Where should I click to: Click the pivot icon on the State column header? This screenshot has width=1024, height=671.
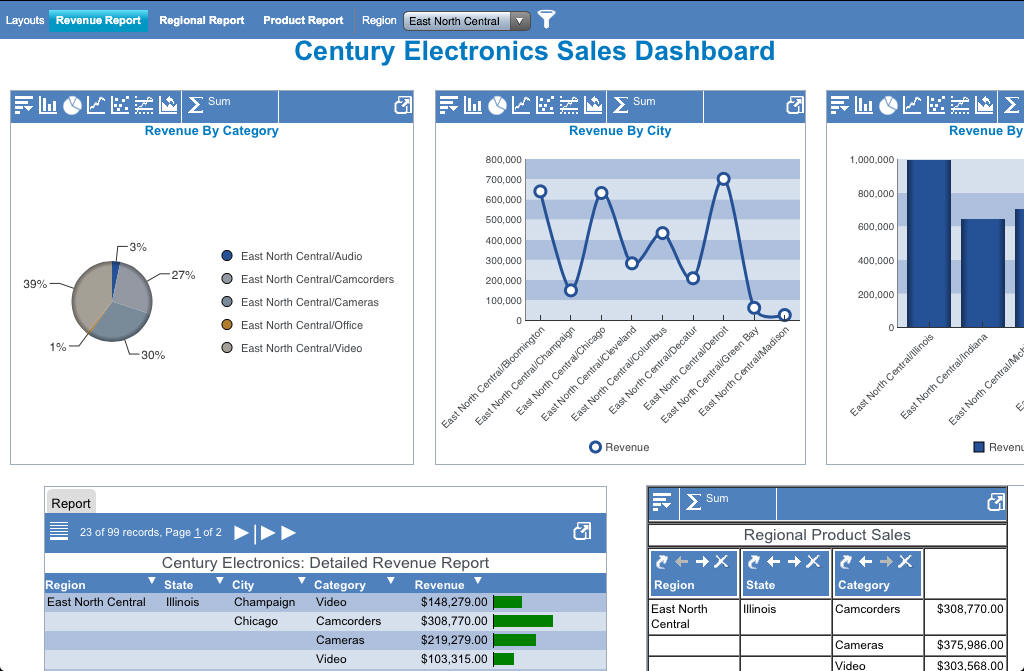tap(754, 561)
